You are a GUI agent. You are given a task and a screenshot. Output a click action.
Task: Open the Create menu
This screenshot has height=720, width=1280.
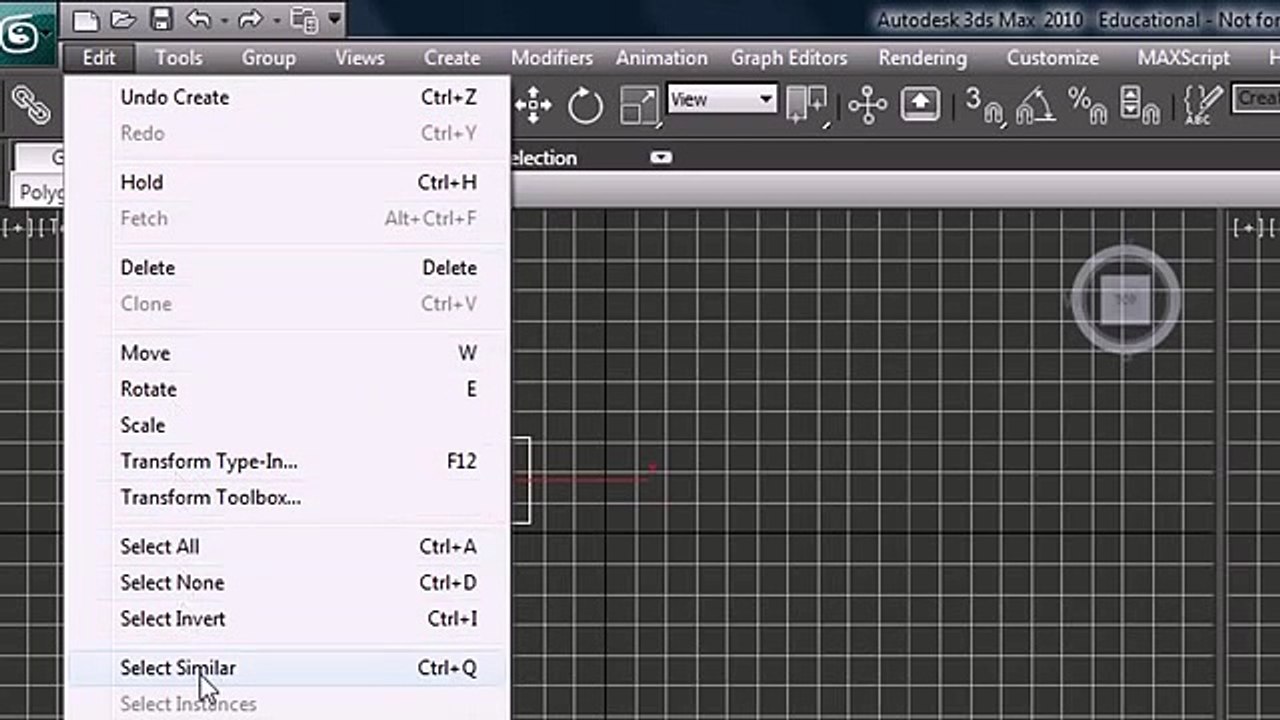point(452,58)
